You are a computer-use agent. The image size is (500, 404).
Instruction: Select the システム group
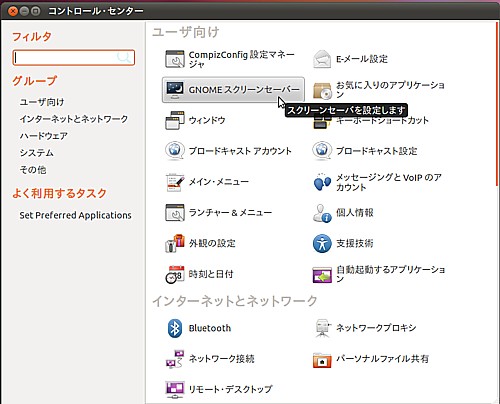[37, 153]
